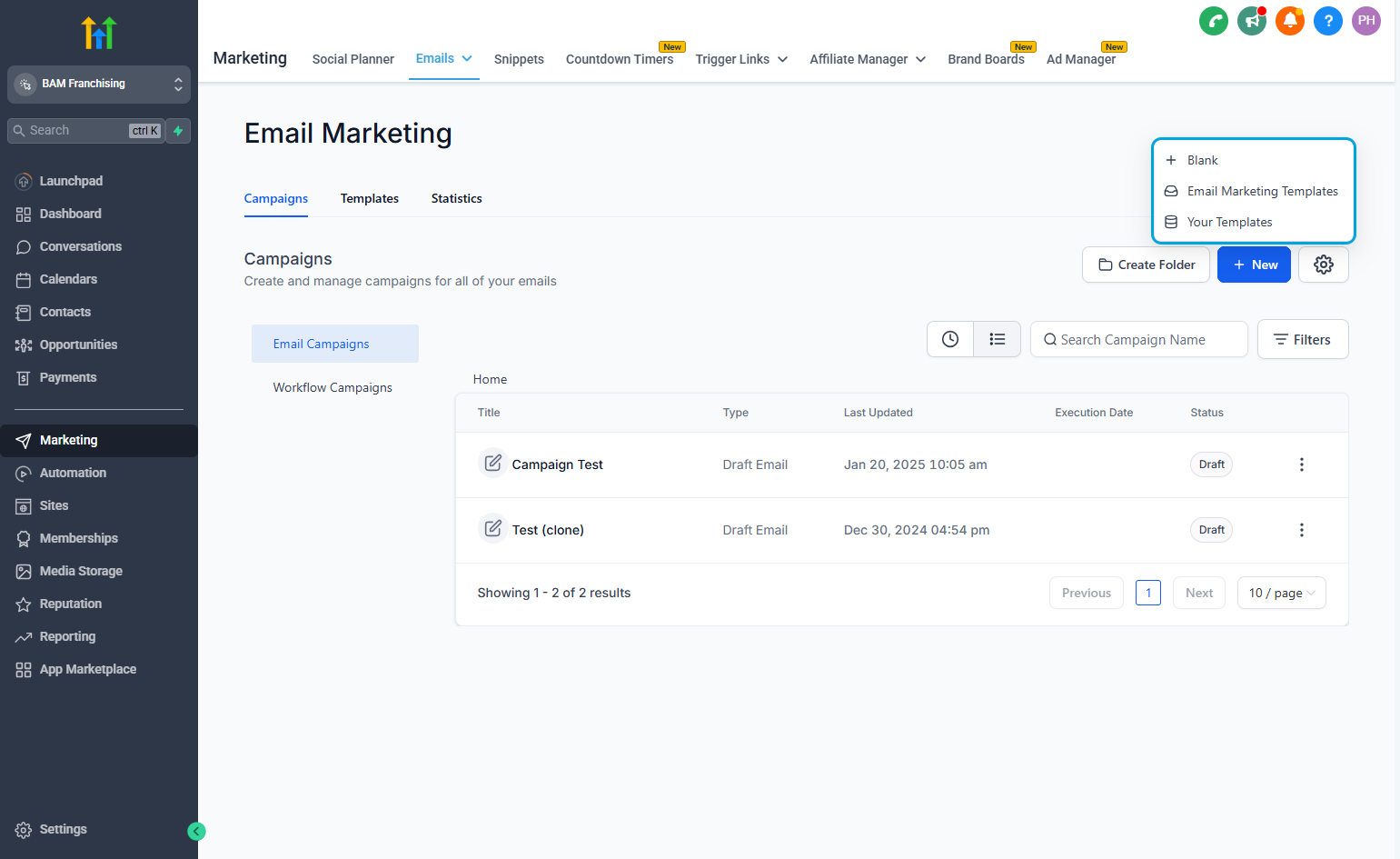Image resolution: width=1400 pixels, height=859 pixels.
Task: Focus the Search Campaign Name field
Action: point(1139,339)
